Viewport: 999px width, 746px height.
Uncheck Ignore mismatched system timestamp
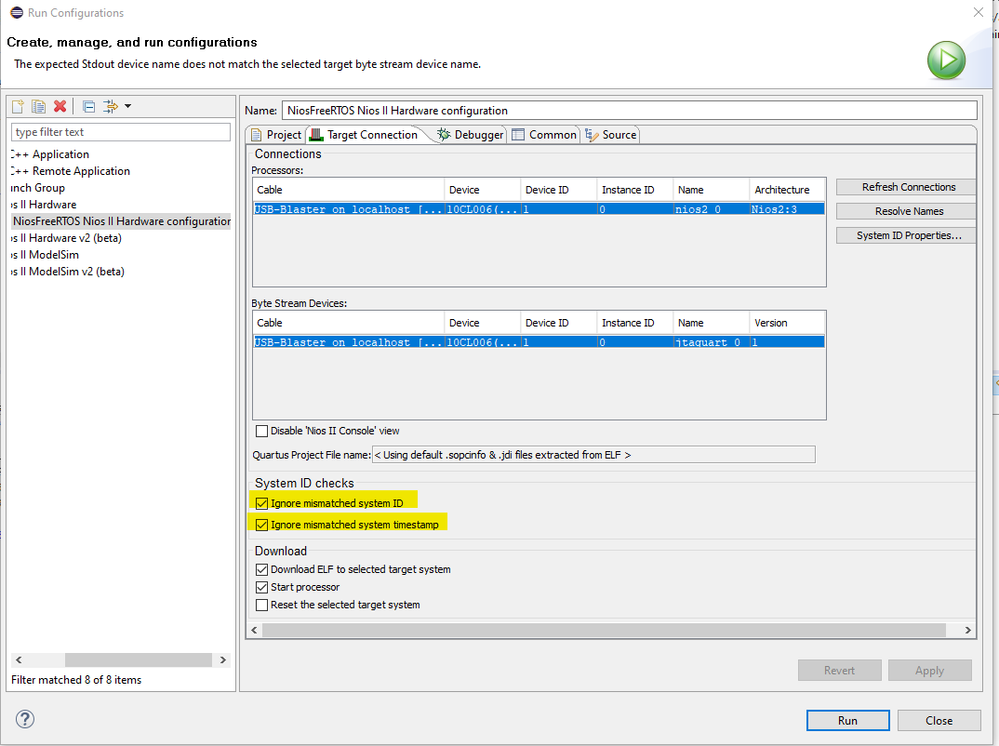click(x=262, y=525)
